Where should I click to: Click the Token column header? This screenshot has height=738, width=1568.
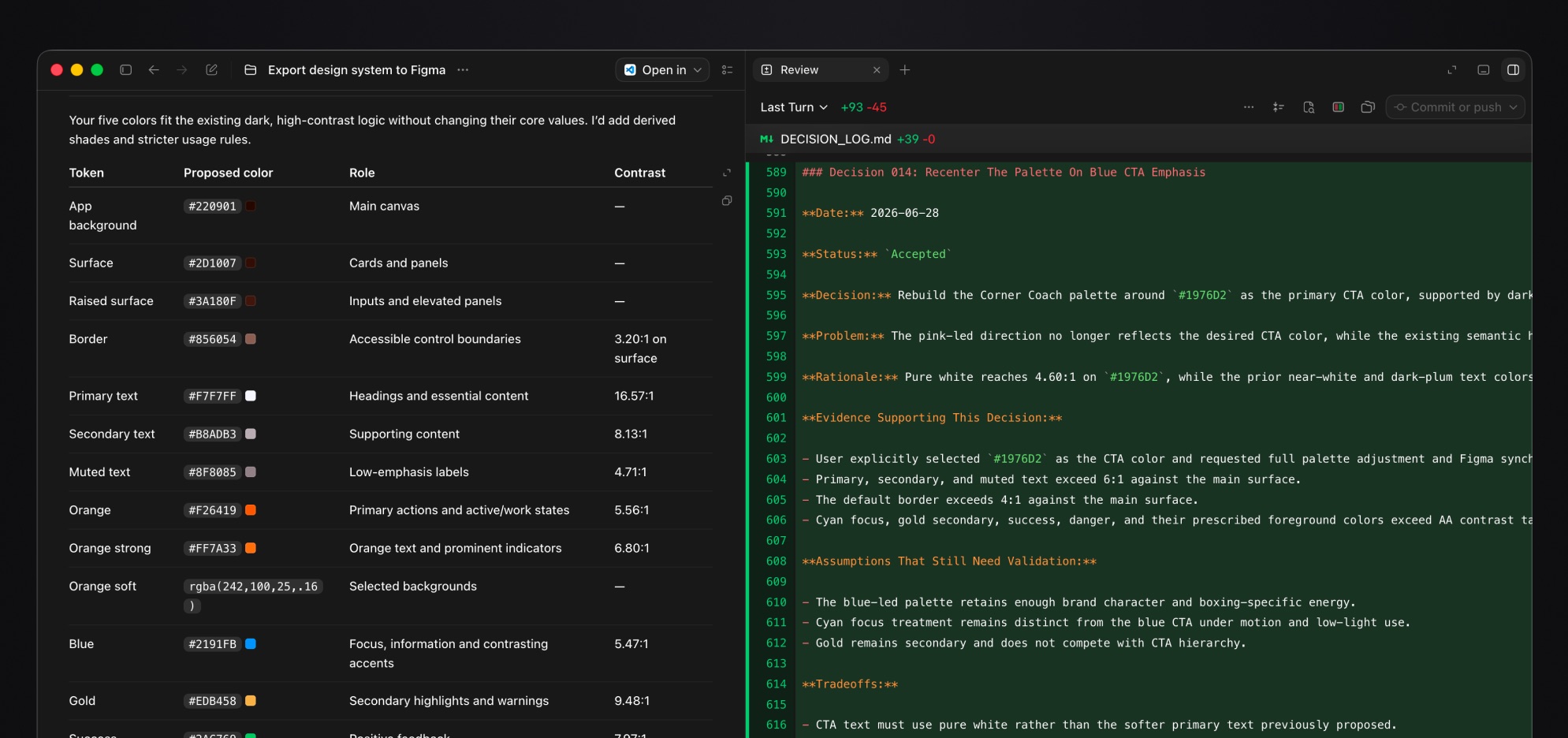click(x=86, y=173)
